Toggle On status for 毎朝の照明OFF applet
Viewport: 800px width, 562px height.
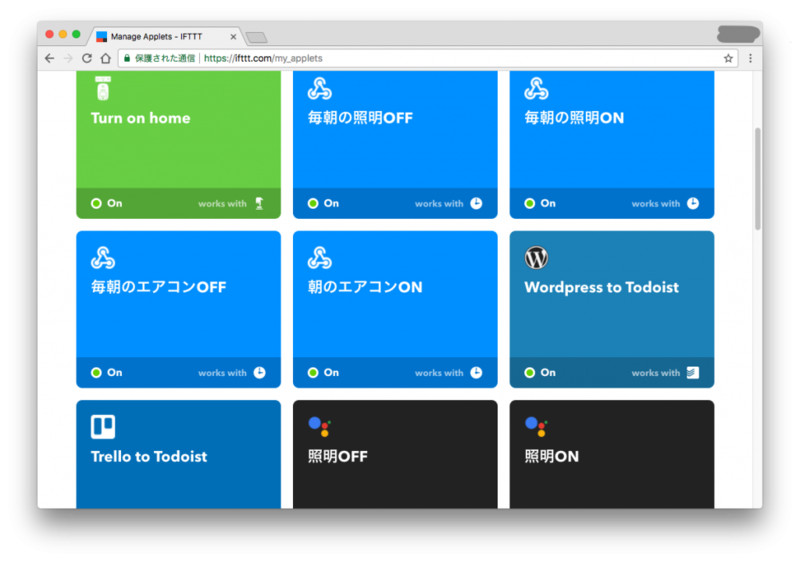323,203
